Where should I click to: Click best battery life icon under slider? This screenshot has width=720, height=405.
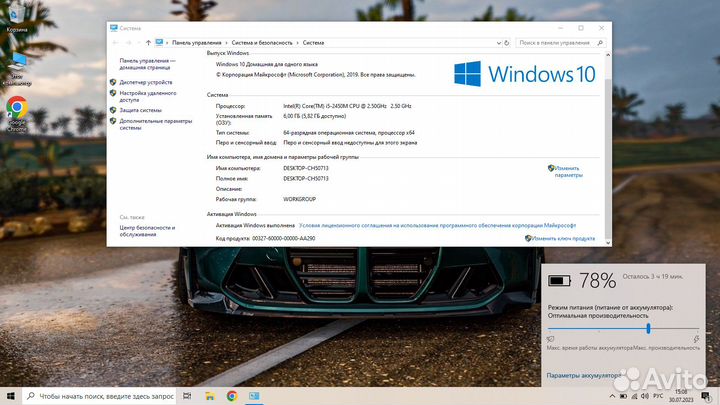pos(550,339)
